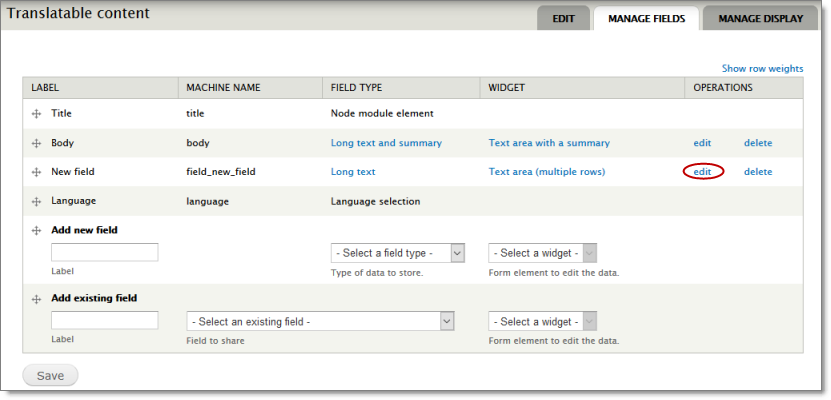Open the 'Select a field type' dropdown
Image resolution: width=831 pixels, height=400 pixels.
[x=397, y=253]
